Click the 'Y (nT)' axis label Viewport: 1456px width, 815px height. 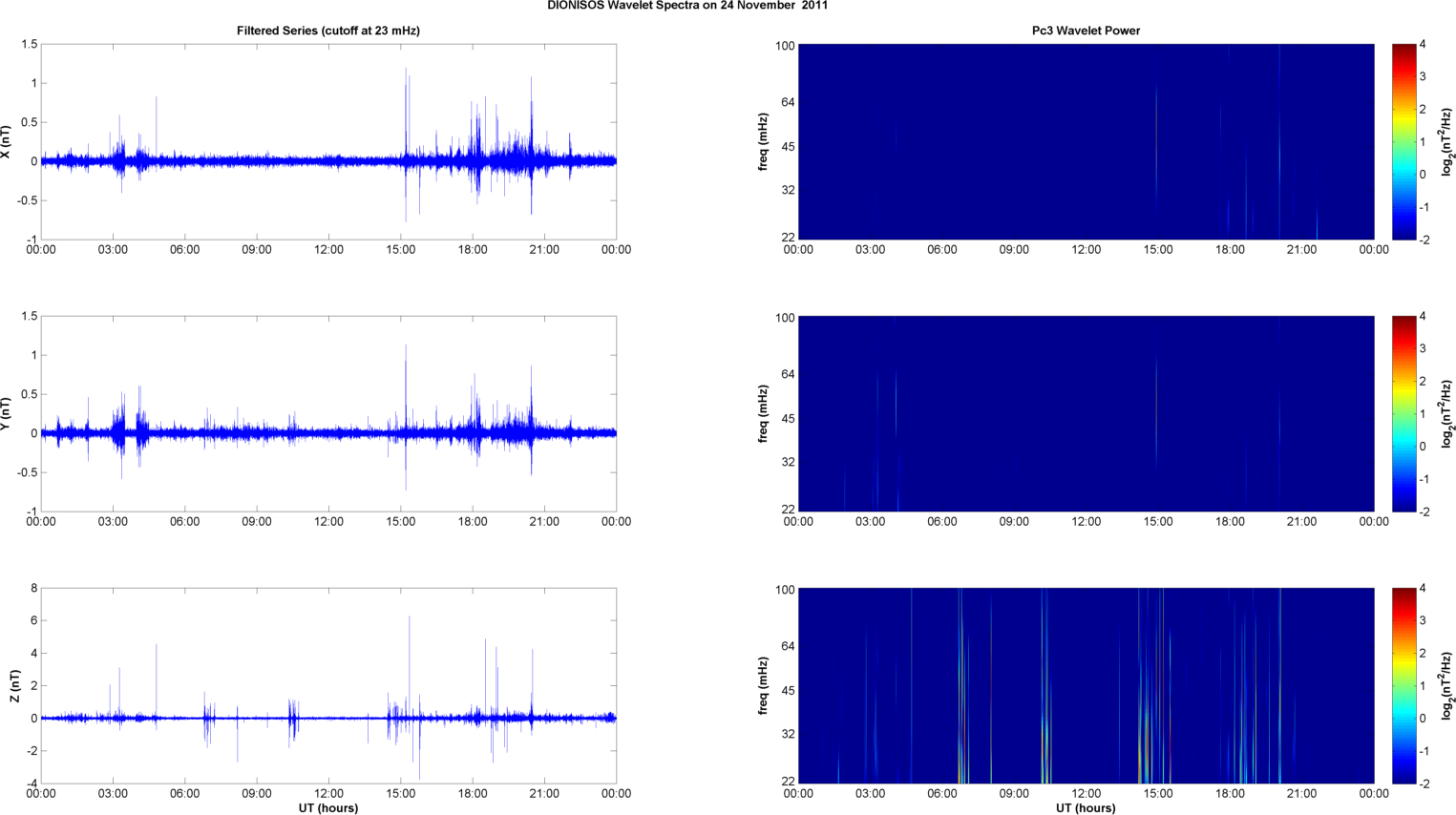pyautogui.click(x=6, y=414)
